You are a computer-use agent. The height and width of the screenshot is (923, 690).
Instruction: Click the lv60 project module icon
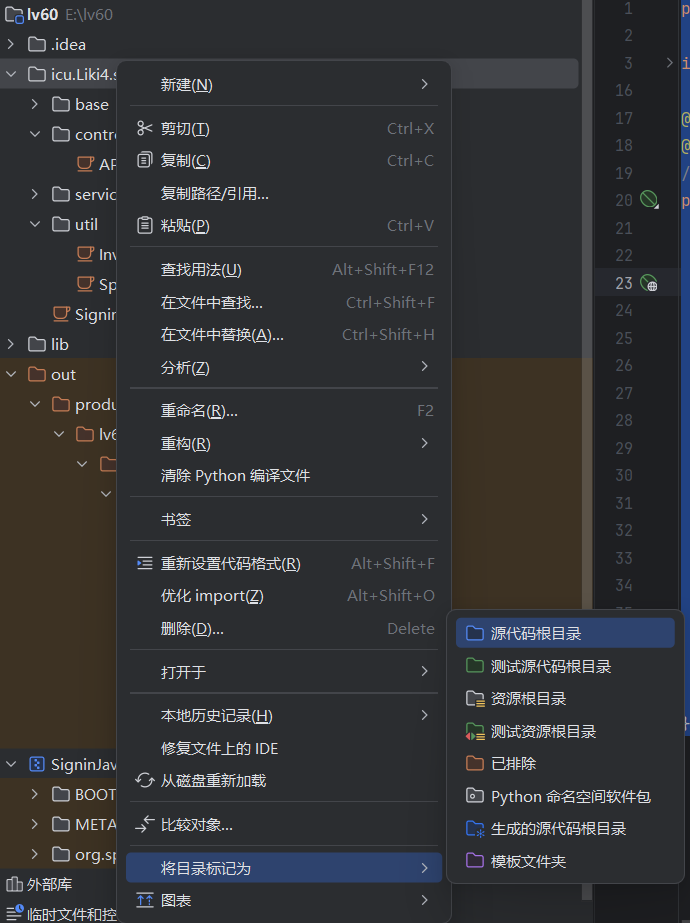[14, 15]
